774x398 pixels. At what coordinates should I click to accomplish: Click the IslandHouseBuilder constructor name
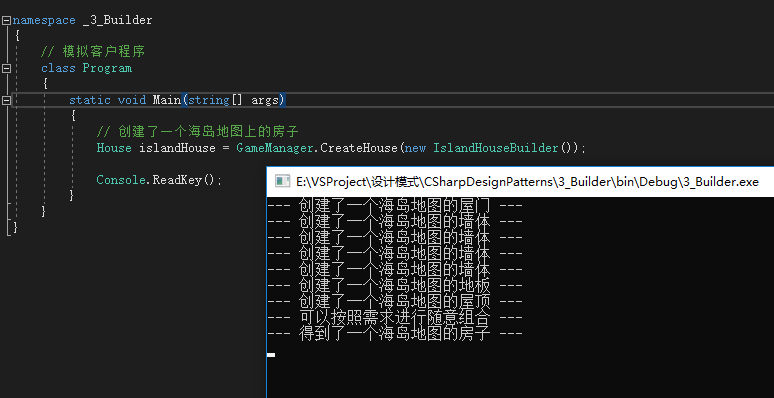(496, 148)
